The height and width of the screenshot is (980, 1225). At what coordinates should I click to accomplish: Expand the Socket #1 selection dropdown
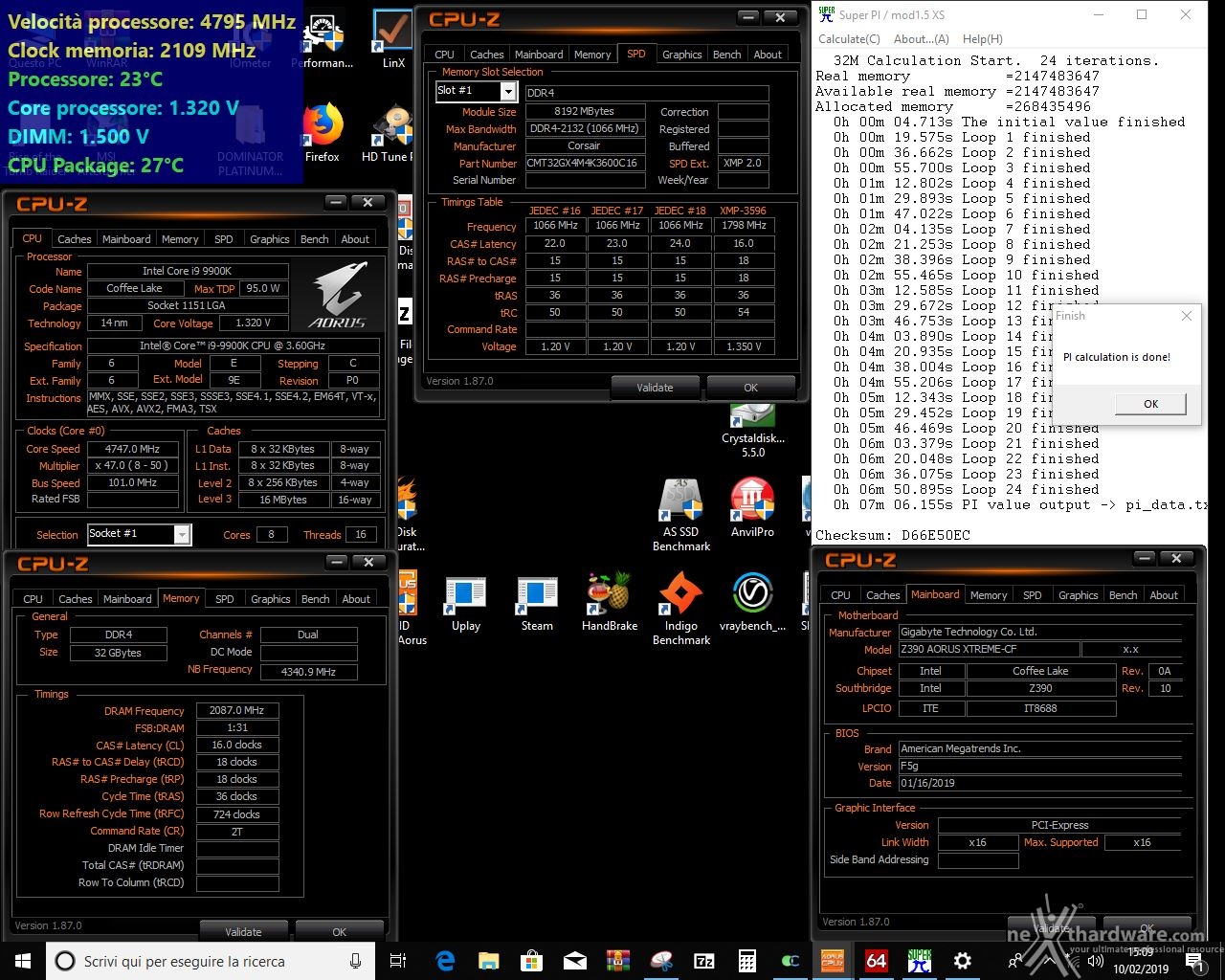pyautogui.click(x=182, y=534)
